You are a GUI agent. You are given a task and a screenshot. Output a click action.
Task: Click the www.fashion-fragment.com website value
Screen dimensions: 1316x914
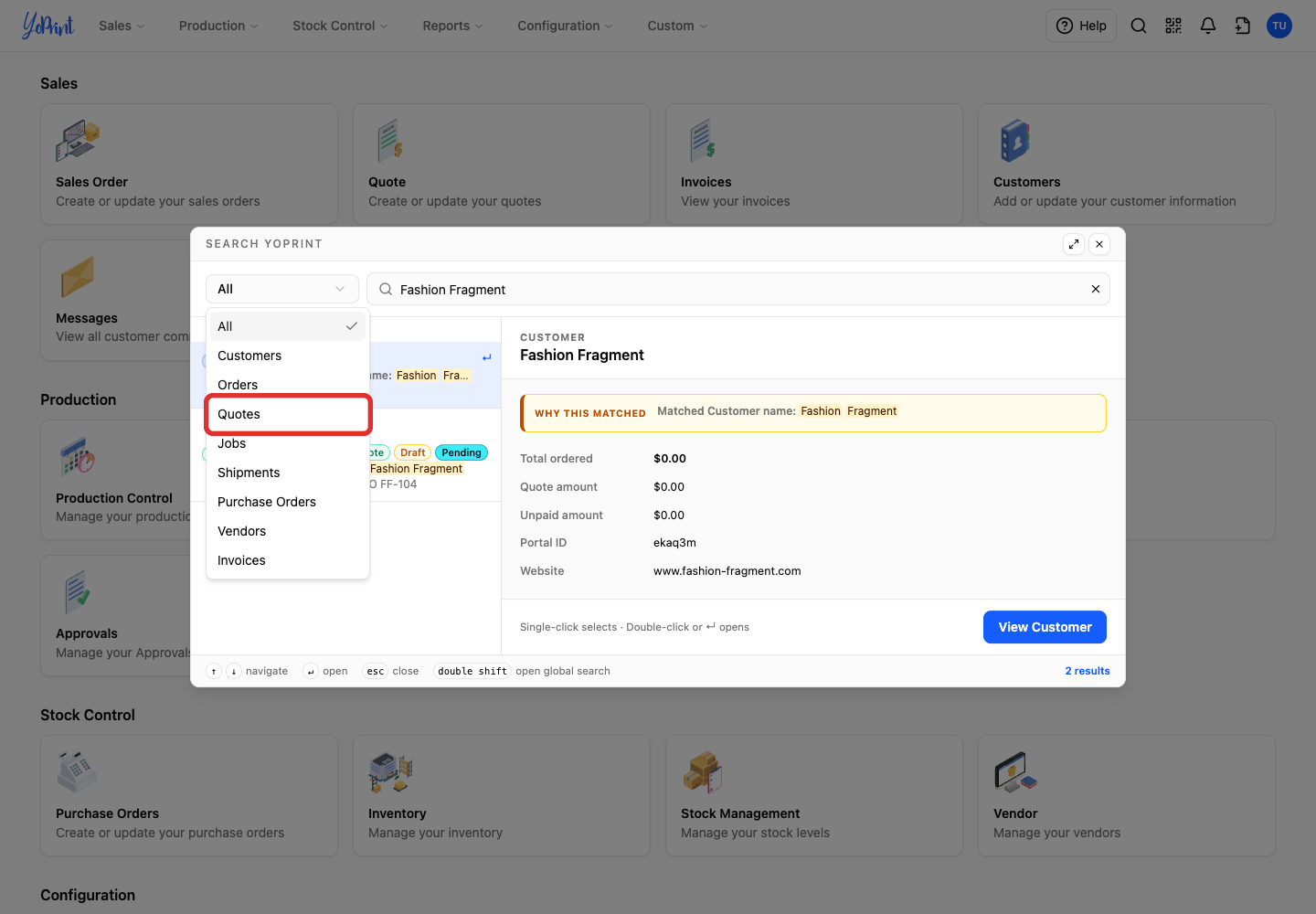727,571
